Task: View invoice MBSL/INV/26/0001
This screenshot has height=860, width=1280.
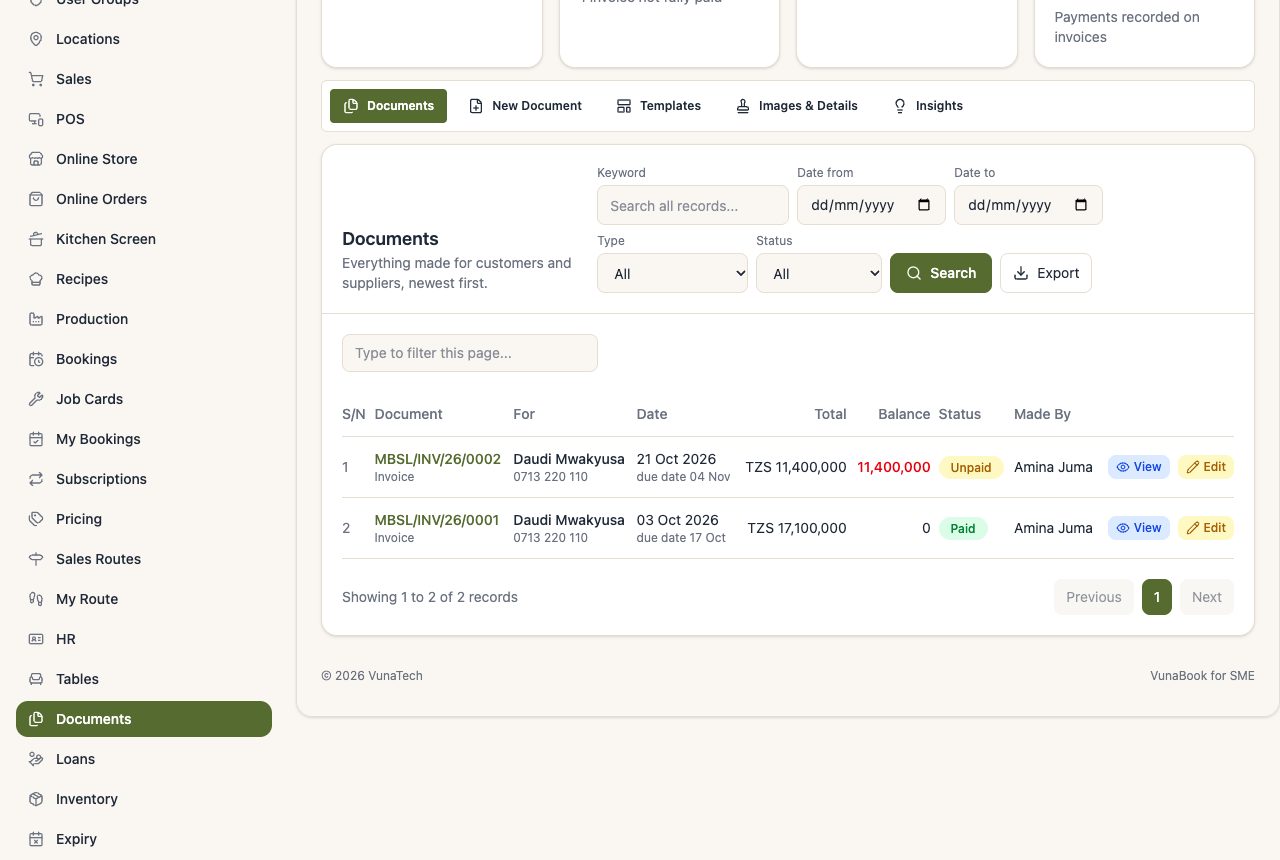Action: tap(1139, 528)
